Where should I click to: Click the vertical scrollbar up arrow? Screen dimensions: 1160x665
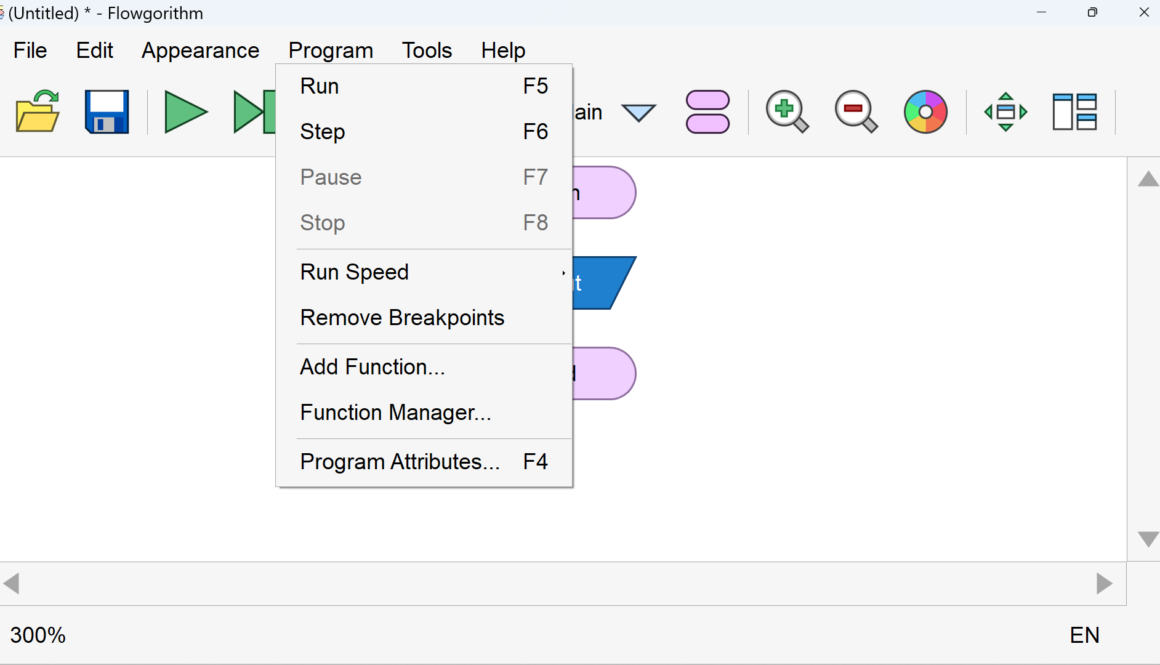tap(1148, 178)
